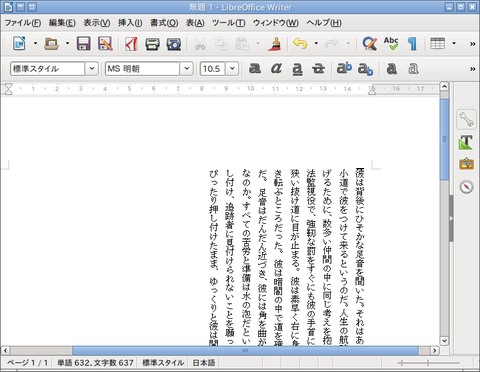The image size is (480, 372).
Task: Click the Print icon
Action: pyautogui.click(x=152, y=43)
